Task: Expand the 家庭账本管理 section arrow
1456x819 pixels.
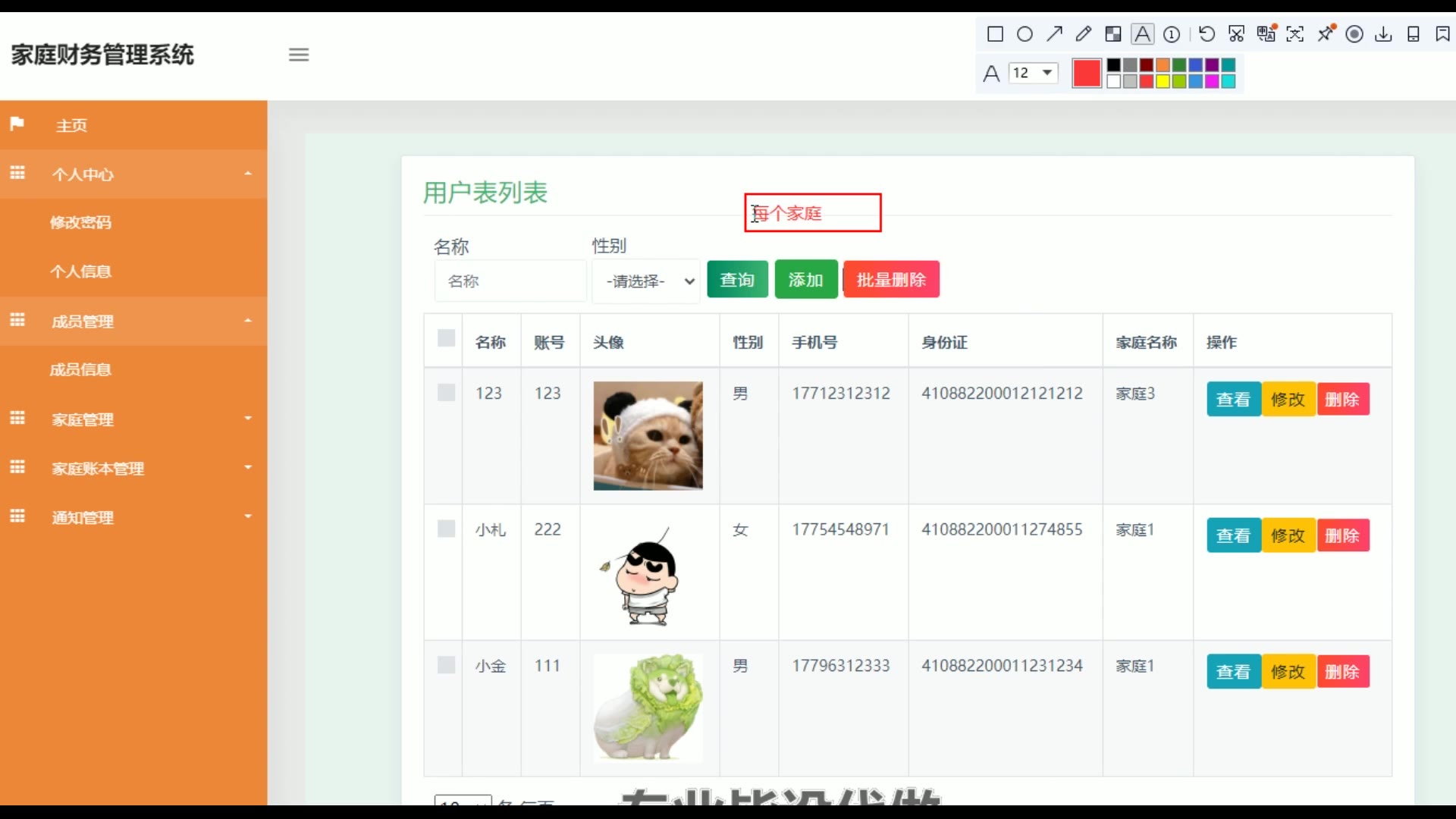Action: pos(248,468)
